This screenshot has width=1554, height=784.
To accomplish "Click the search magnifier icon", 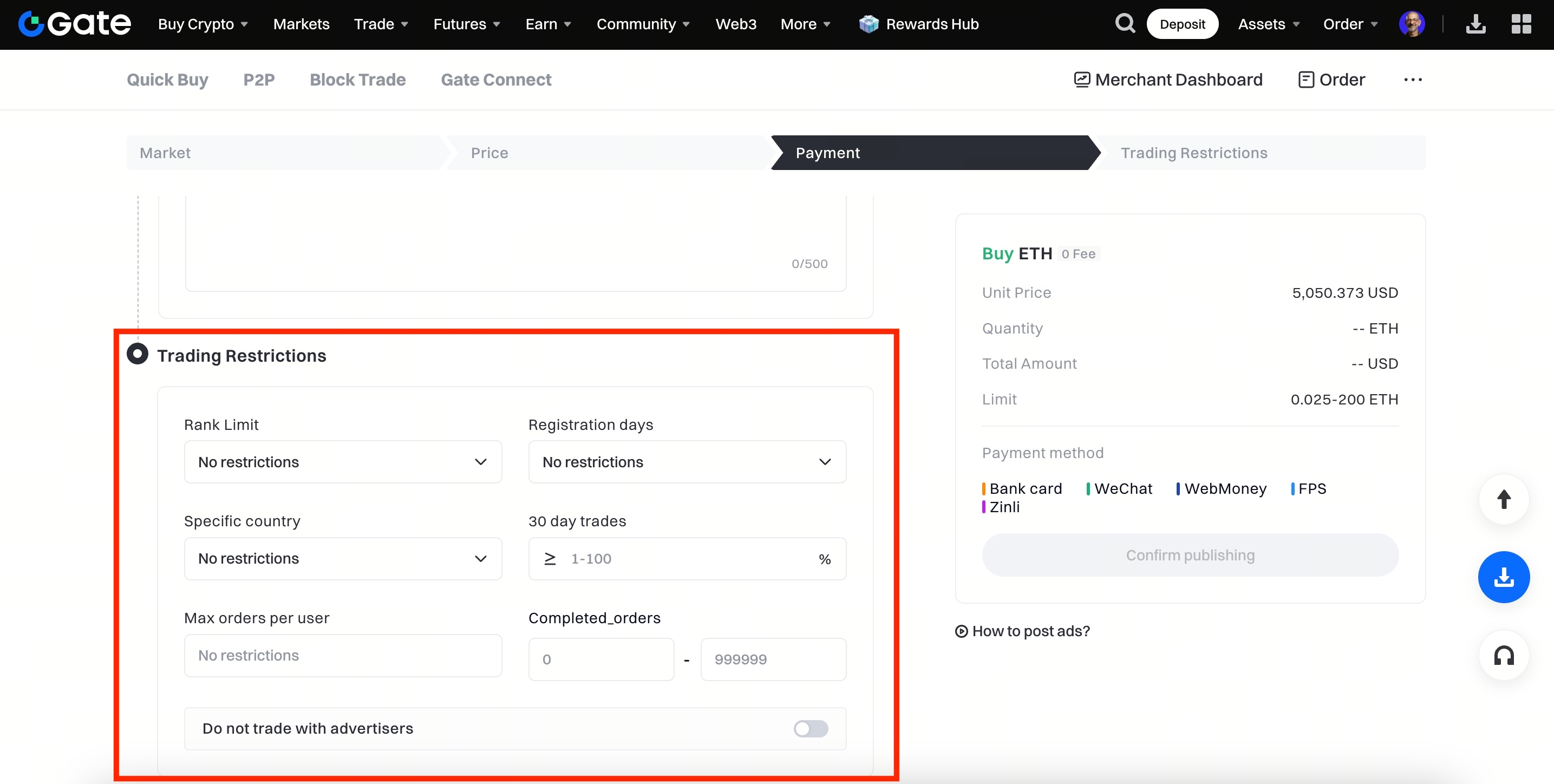I will 1125,24.
